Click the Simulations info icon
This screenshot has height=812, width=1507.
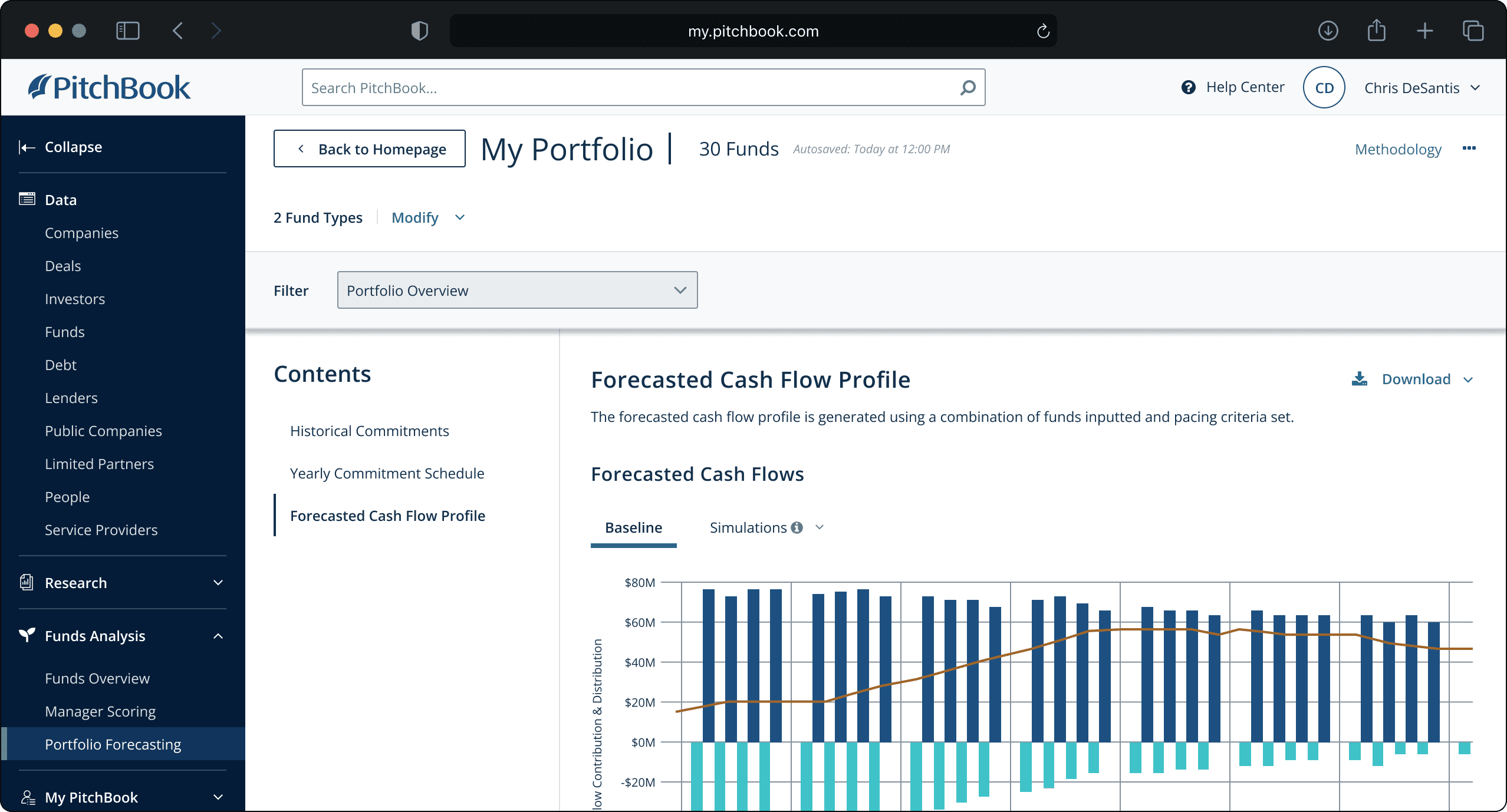point(797,527)
